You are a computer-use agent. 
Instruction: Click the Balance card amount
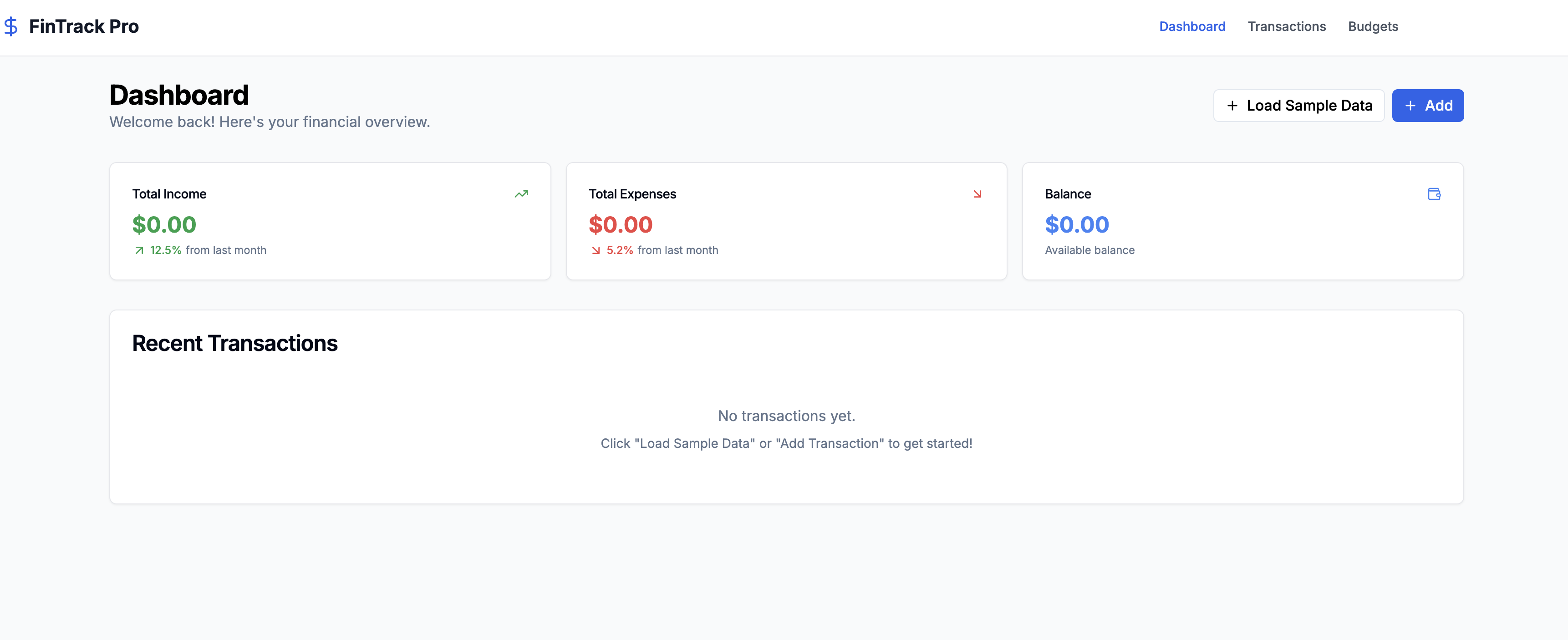click(1077, 224)
